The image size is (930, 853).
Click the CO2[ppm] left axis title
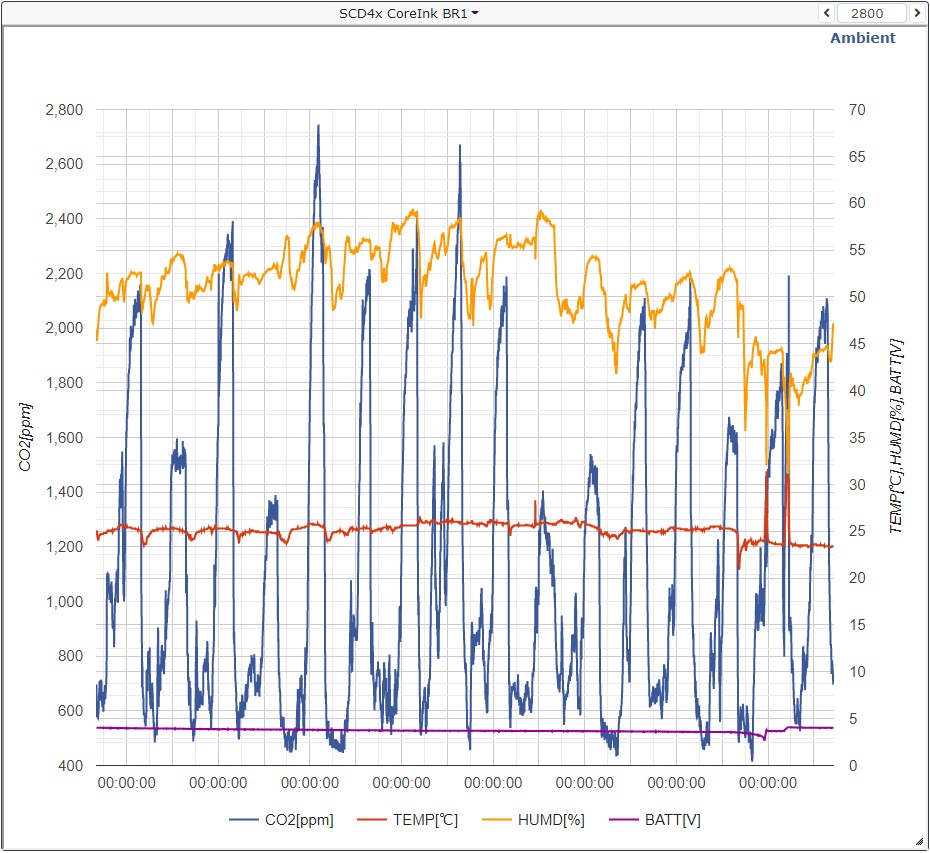click(x=25, y=437)
